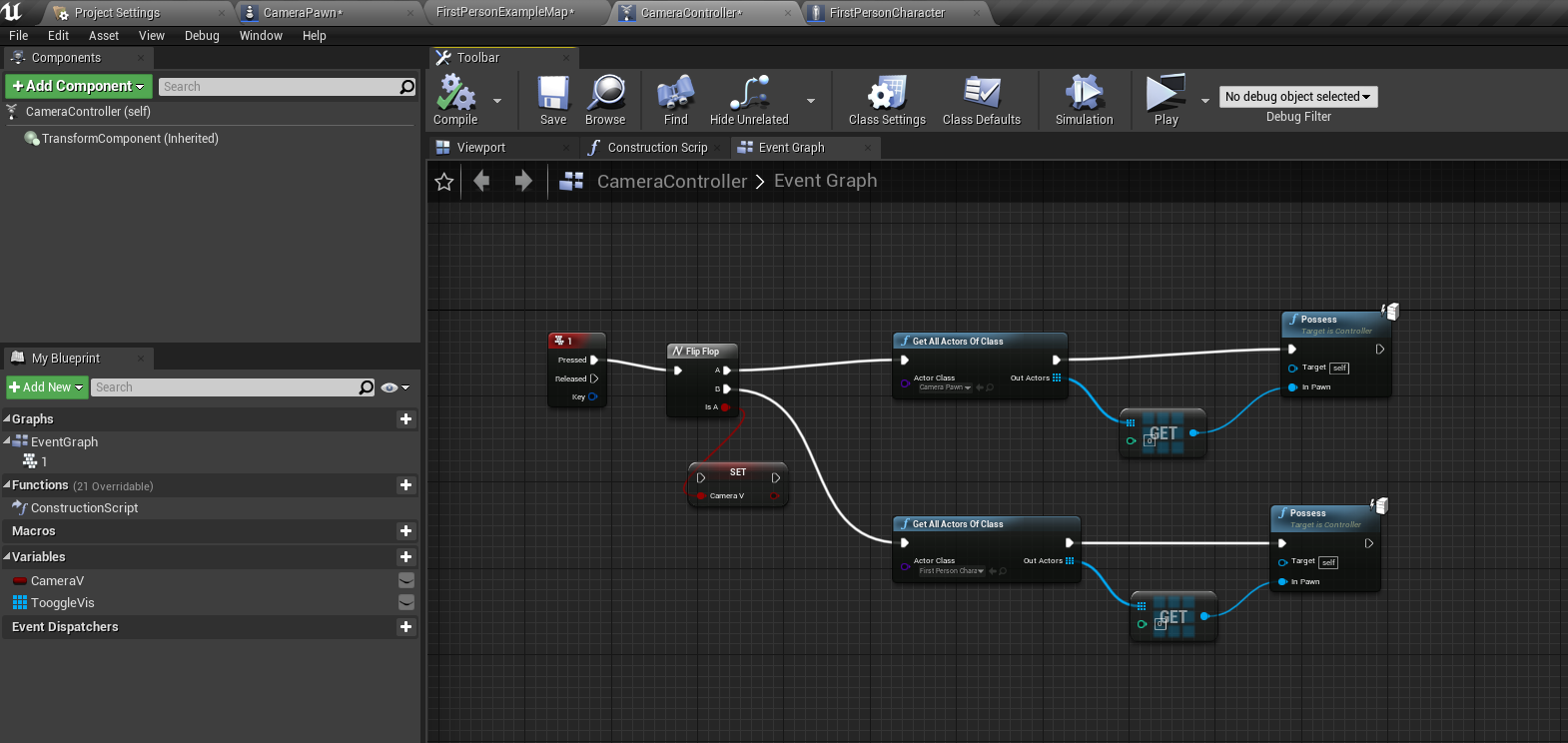The height and width of the screenshot is (743, 1568).
Task: Open the Debug menu
Action: click(x=202, y=36)
